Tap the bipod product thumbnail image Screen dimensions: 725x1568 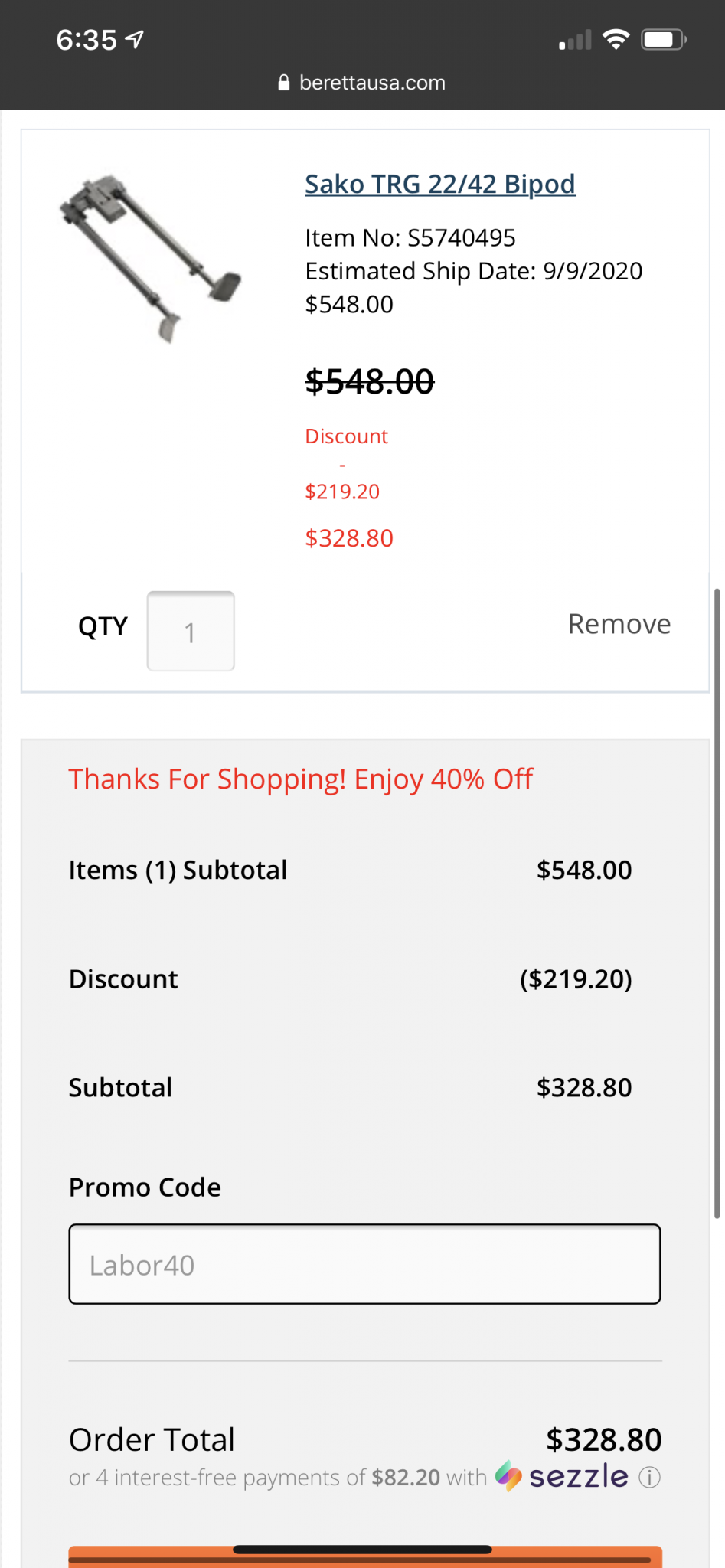(x=151, y=259)
